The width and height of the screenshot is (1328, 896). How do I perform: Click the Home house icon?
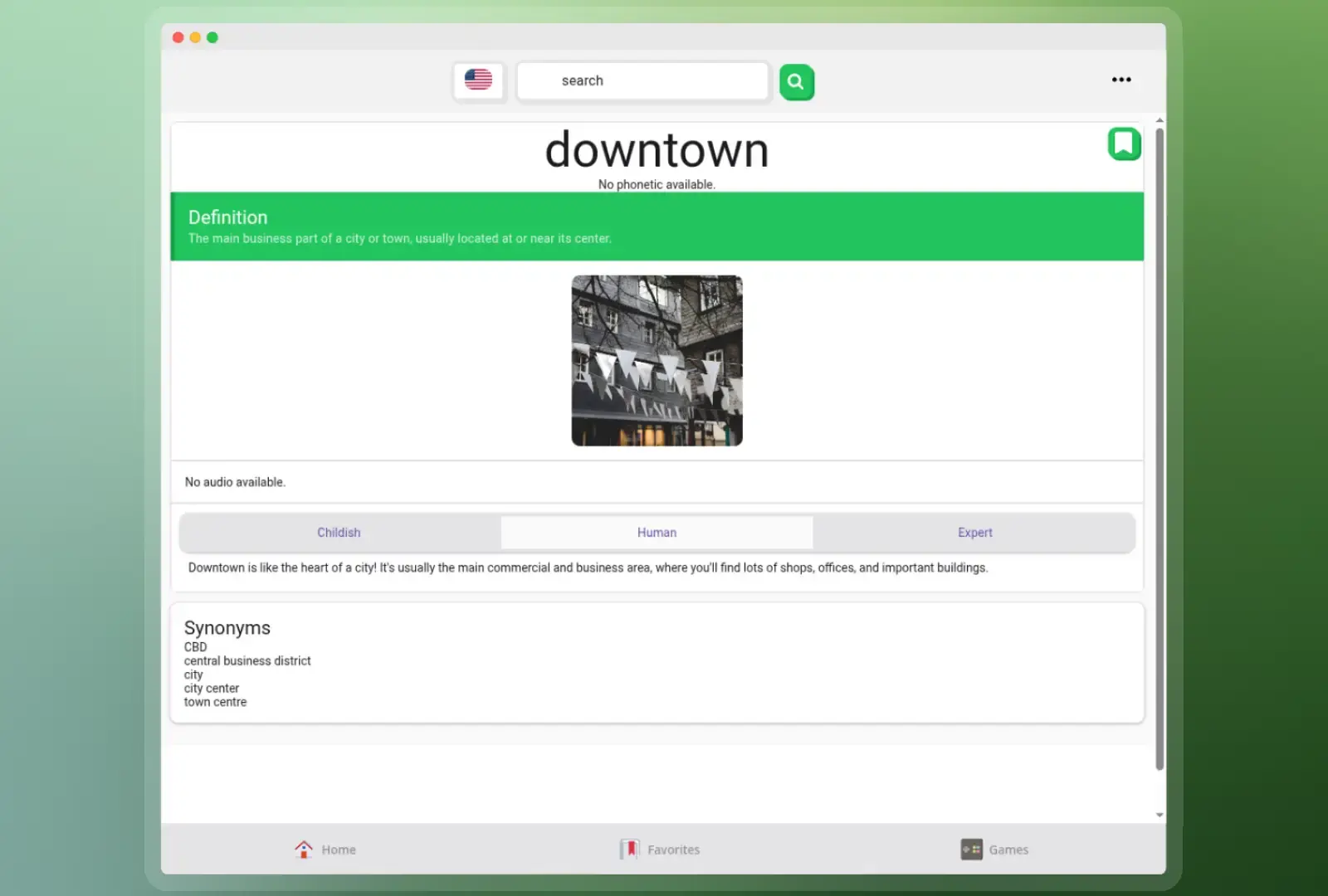pyautogui.click(x=304, y=849)
